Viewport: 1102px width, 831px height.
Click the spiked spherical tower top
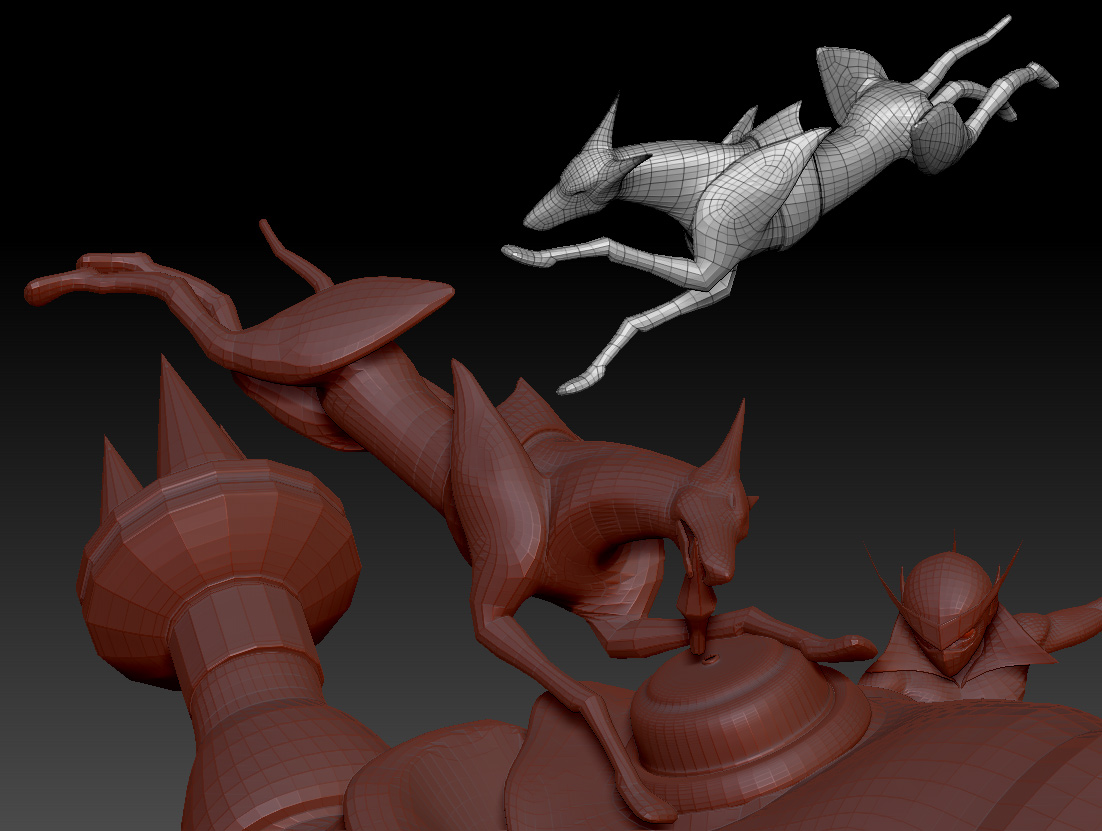point(218,562)
